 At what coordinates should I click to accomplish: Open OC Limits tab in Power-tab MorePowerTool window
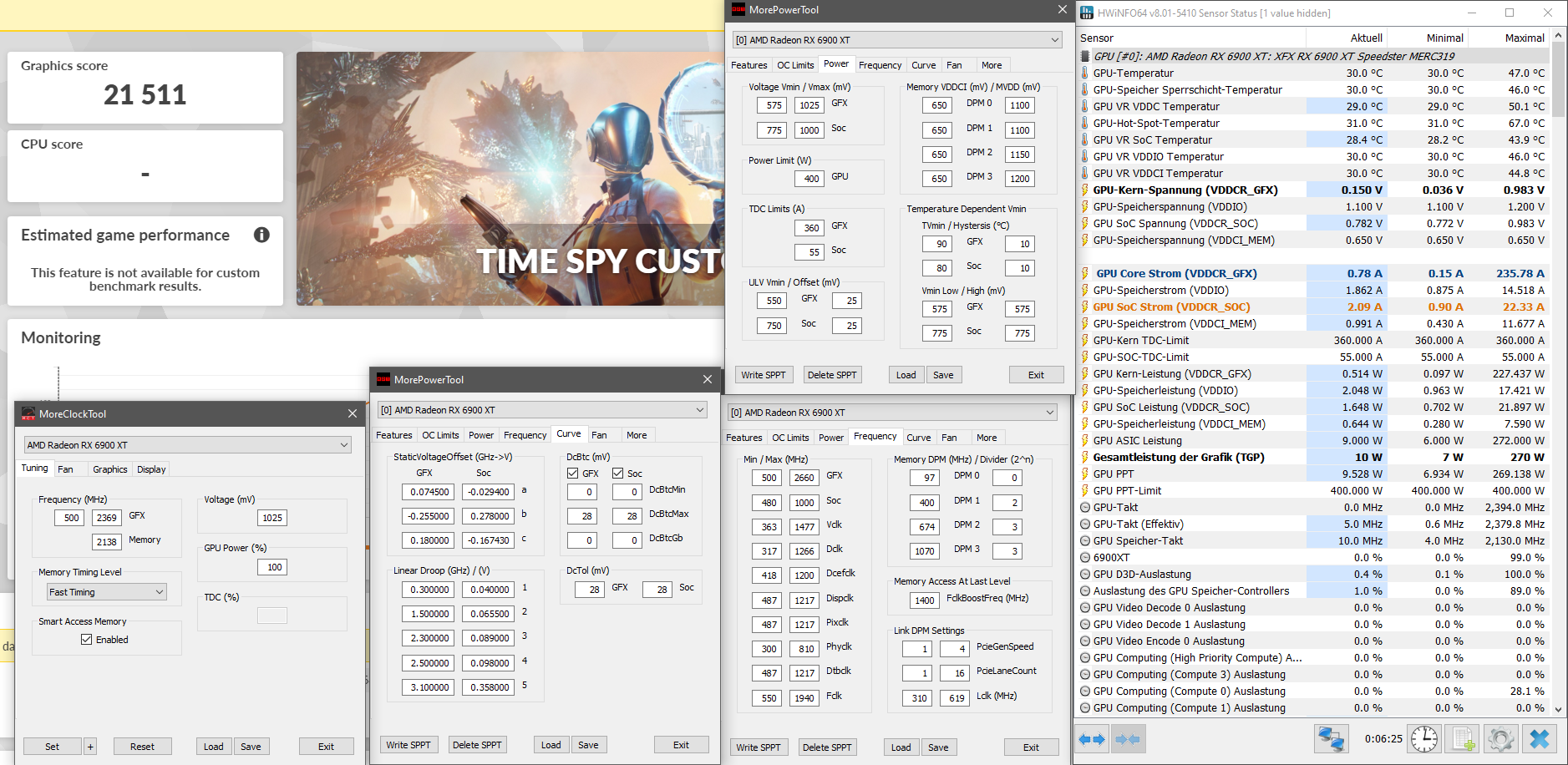click(795, 65)
